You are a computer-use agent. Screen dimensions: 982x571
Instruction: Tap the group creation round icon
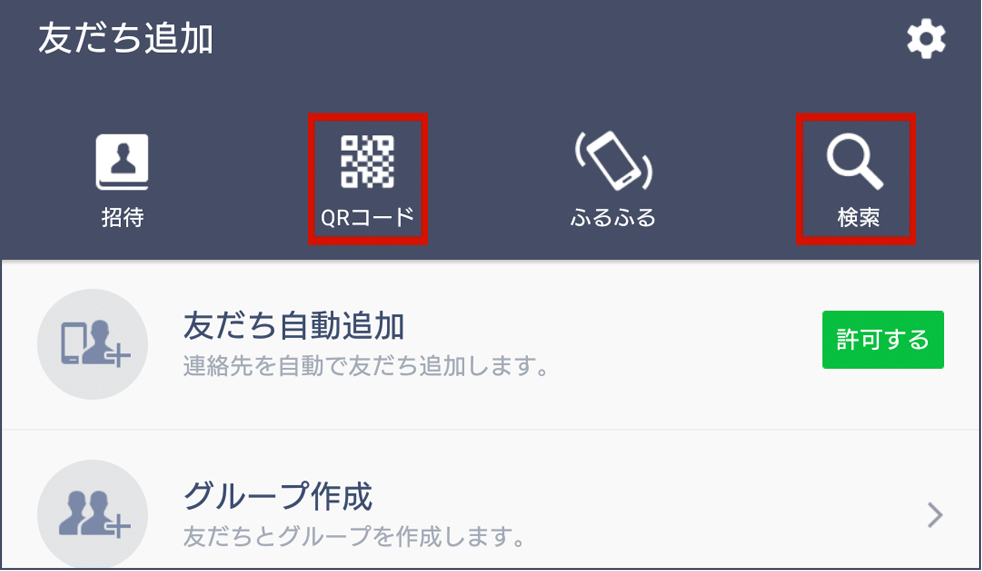(93, 514)
